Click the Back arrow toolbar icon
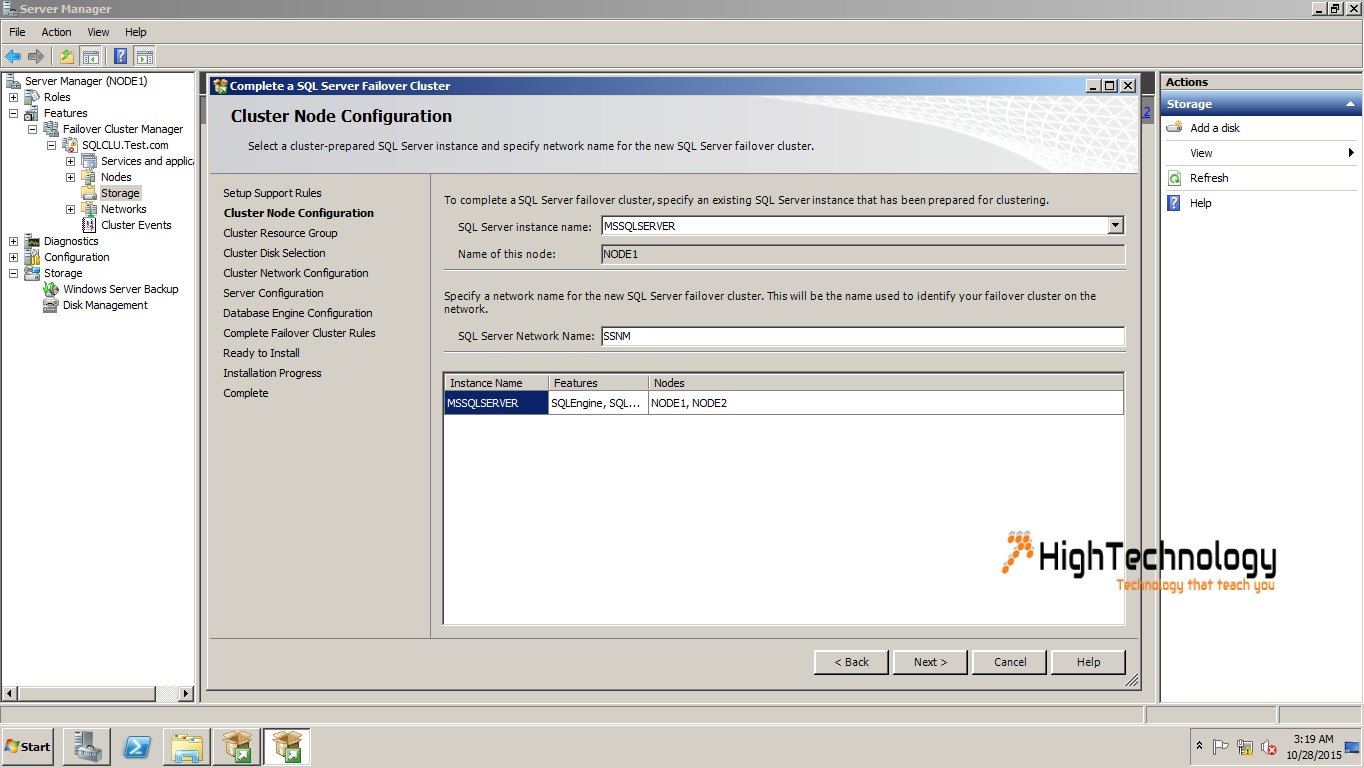The image size is (1364, 768). pyautogui.click(x=13, y=56)
